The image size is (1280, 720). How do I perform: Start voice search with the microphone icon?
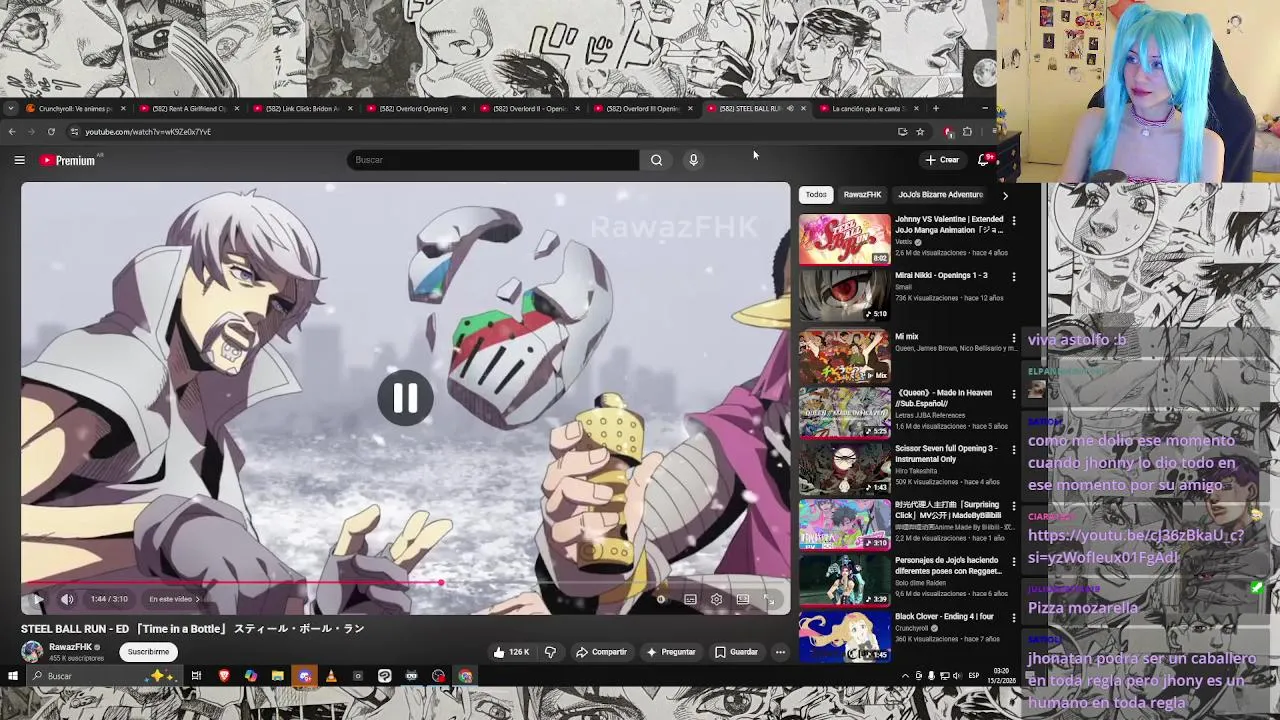693,160
